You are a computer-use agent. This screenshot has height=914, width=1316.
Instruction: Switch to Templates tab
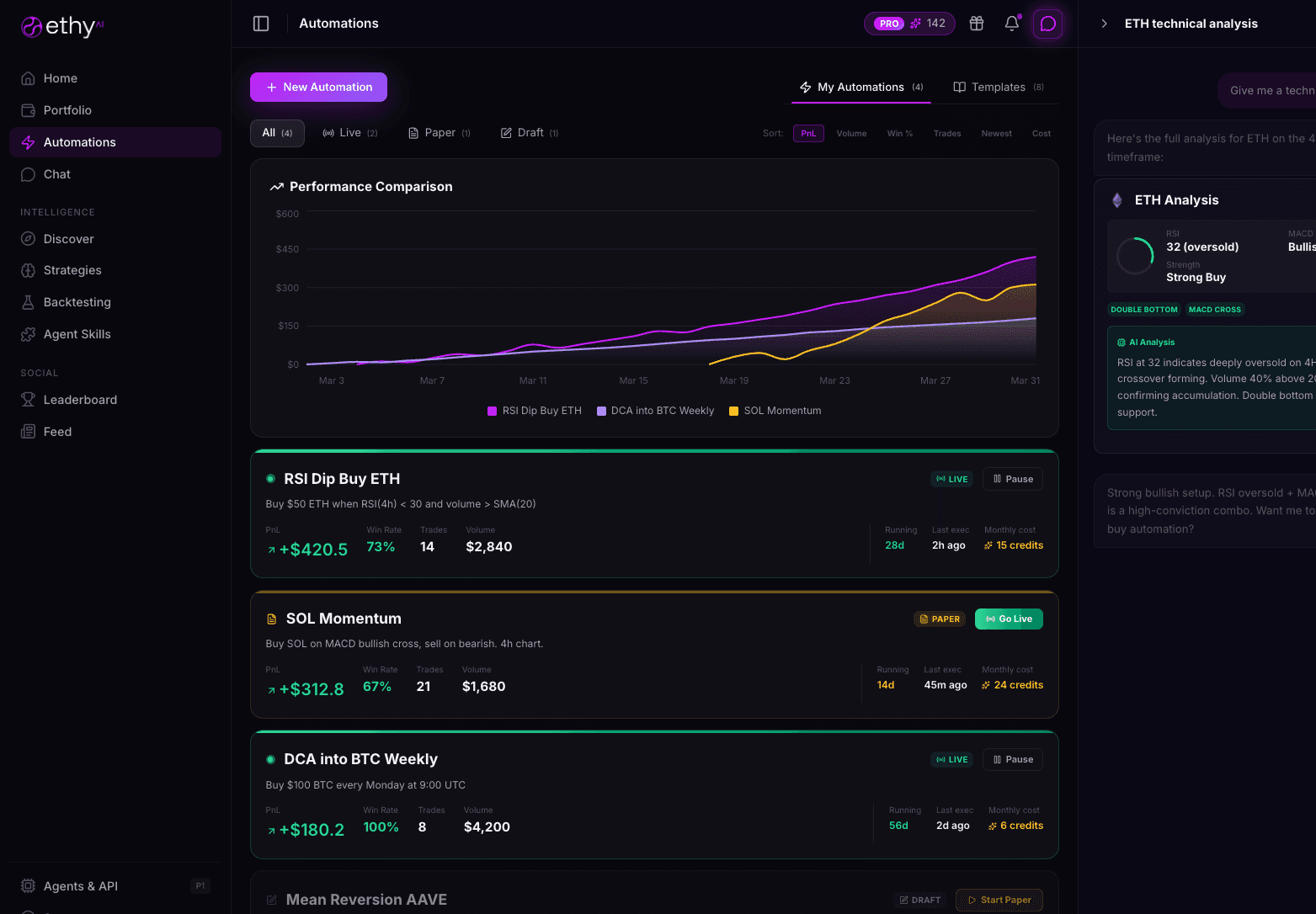999,88
